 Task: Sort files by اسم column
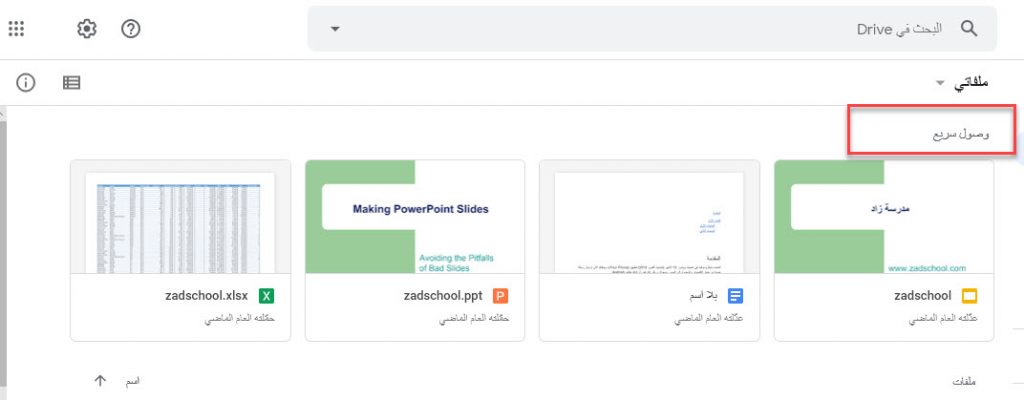[x=133, y=380]
